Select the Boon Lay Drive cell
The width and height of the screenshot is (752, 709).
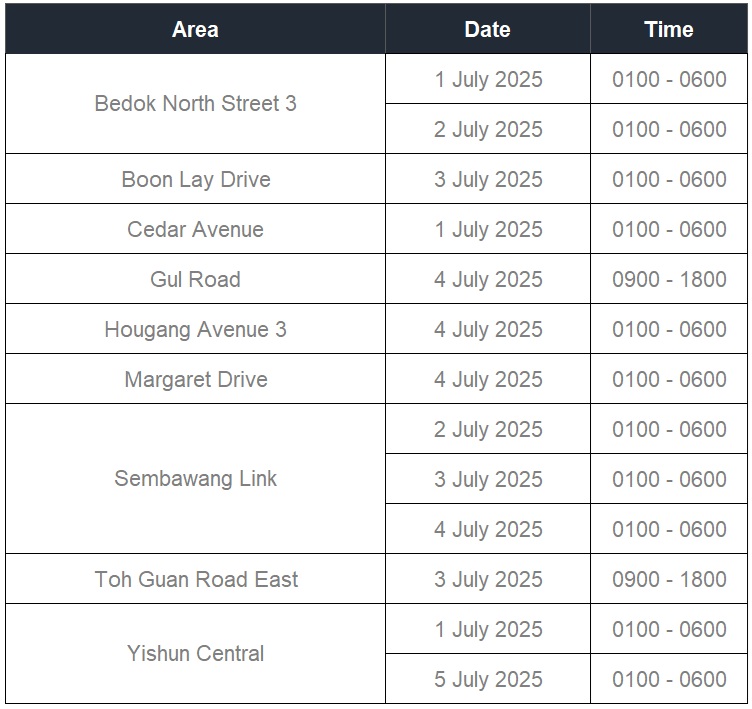[195, 179]
